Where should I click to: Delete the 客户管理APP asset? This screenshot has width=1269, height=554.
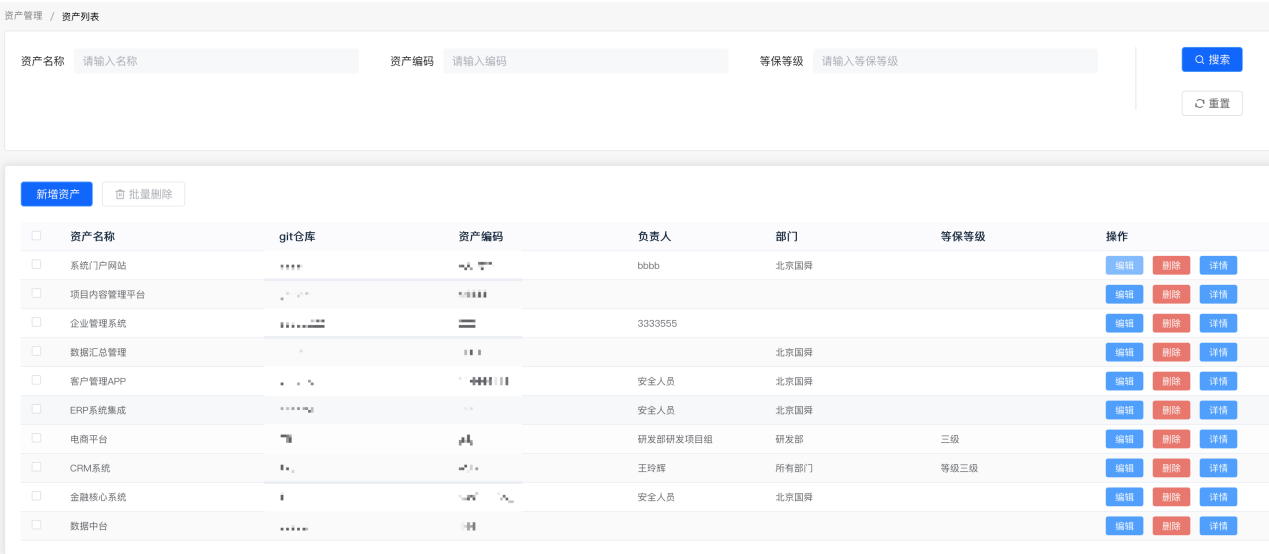coord(1171,381)
